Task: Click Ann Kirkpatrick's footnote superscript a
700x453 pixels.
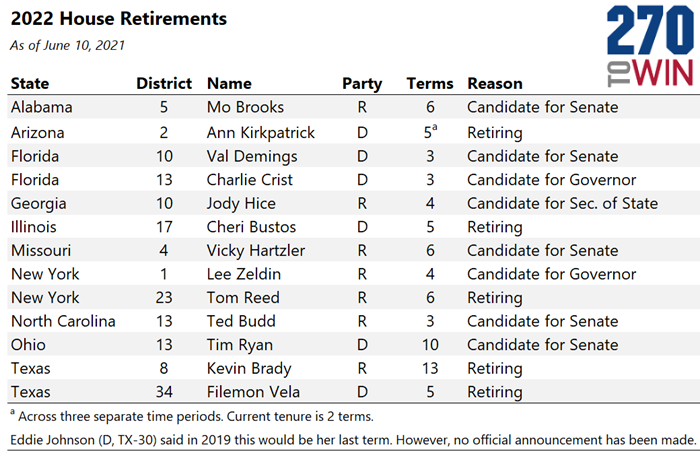Action: [435, 128]
